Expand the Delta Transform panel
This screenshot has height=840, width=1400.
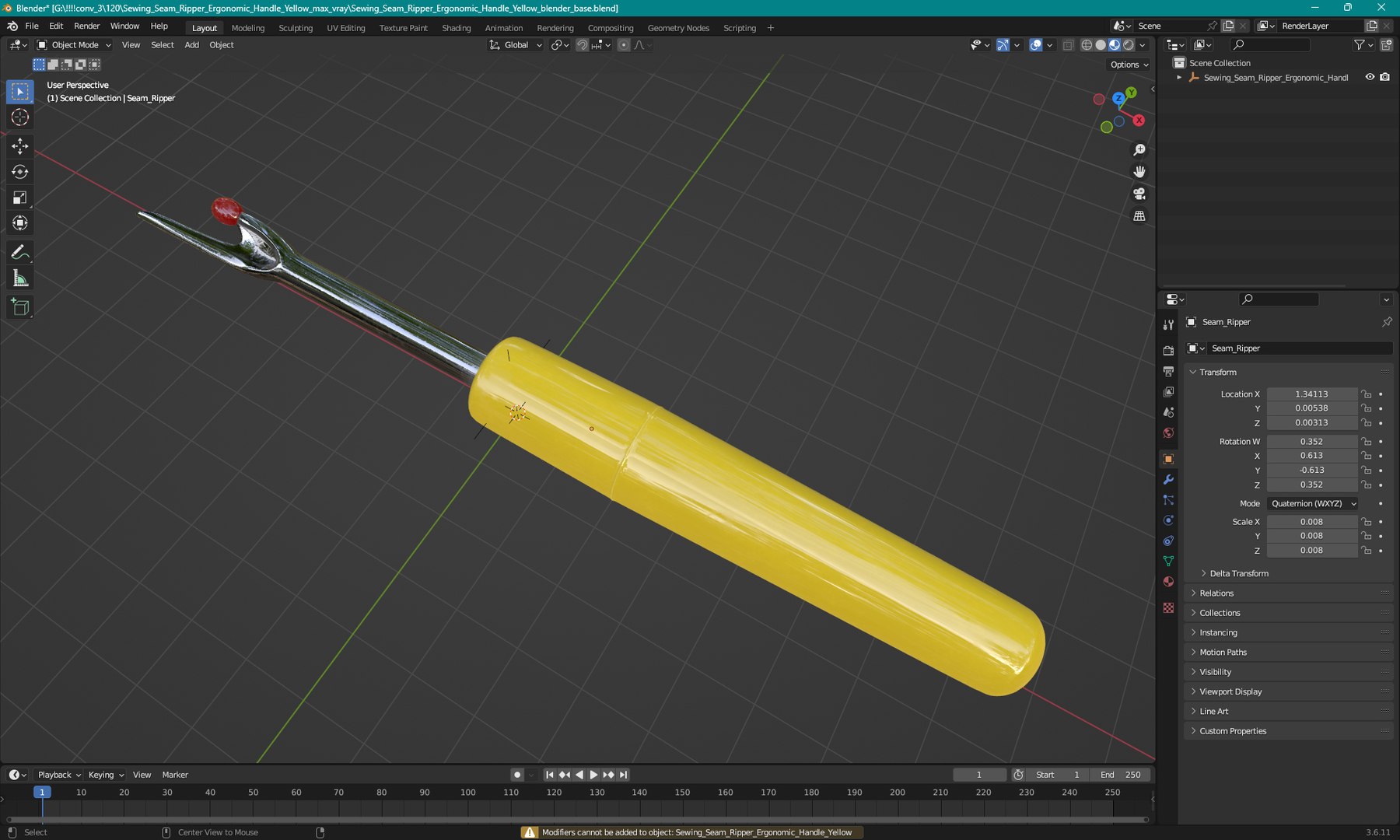tap(1239, 573)
